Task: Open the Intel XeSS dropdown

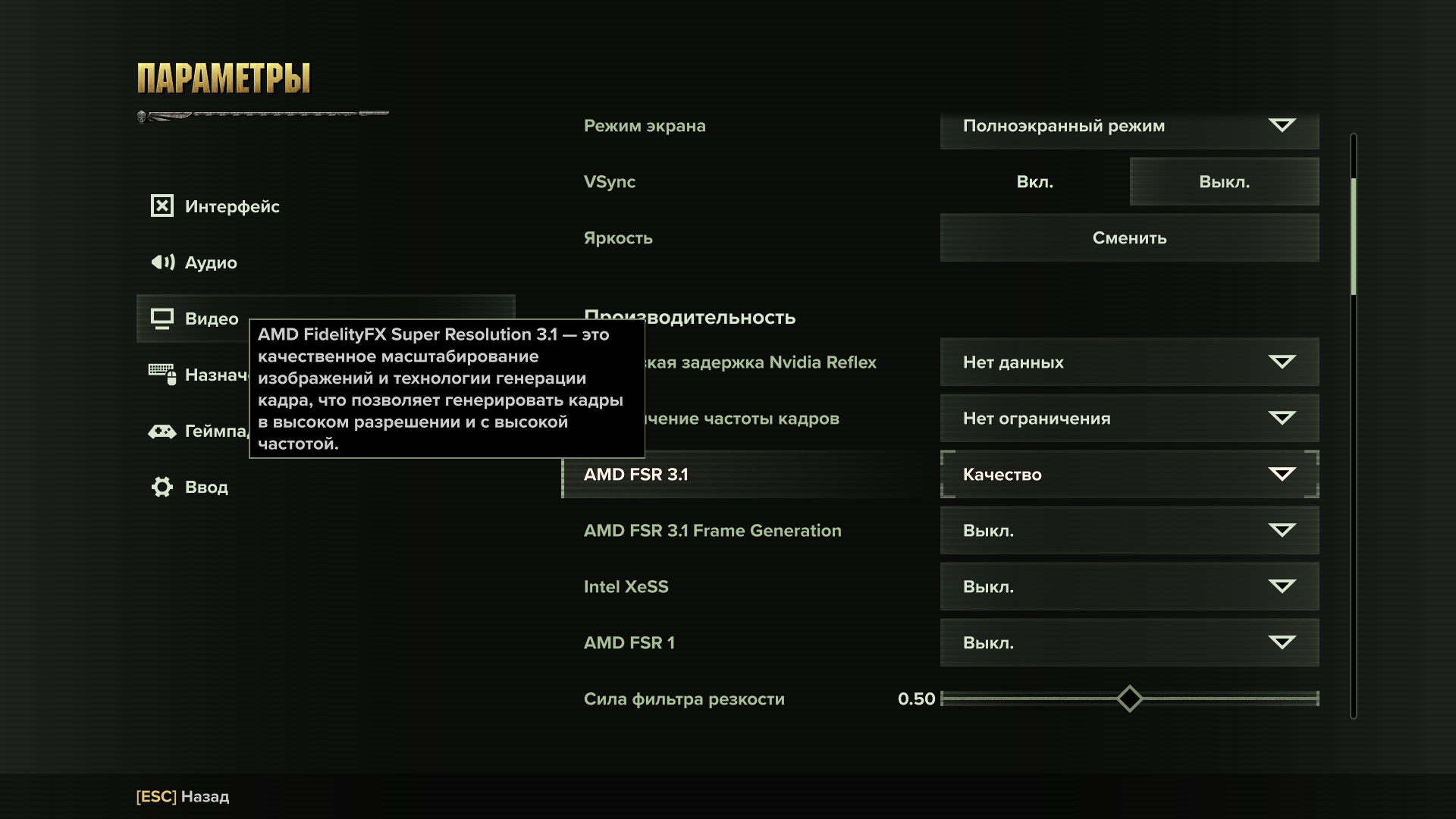Action: pos(1129,587)
